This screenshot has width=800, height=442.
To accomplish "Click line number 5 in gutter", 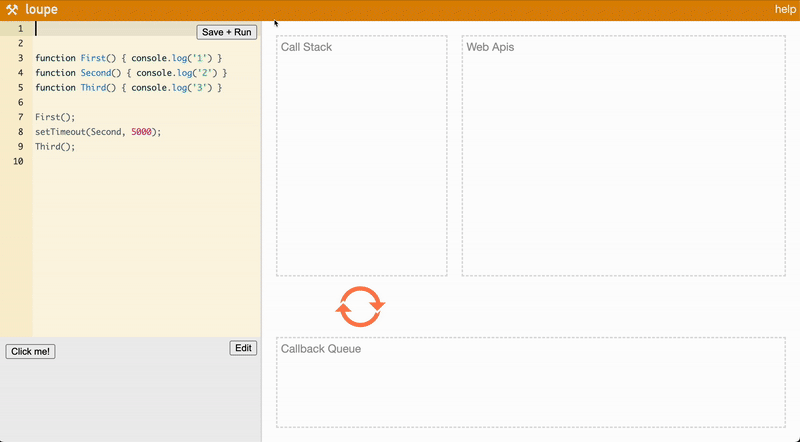I will pyautogui.click(x=20, y=88).
